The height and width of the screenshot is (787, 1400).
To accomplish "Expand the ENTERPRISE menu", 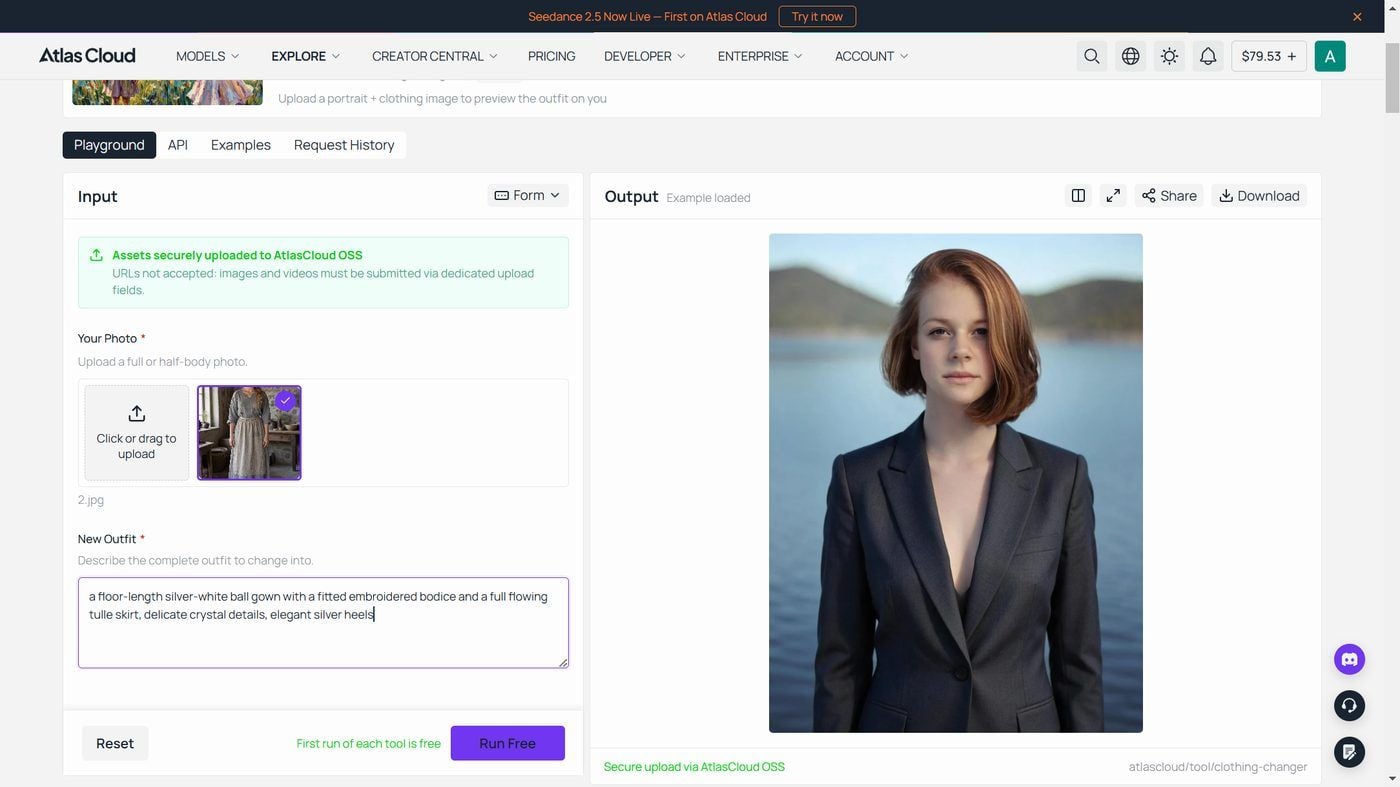I will [x=760, y=56].
